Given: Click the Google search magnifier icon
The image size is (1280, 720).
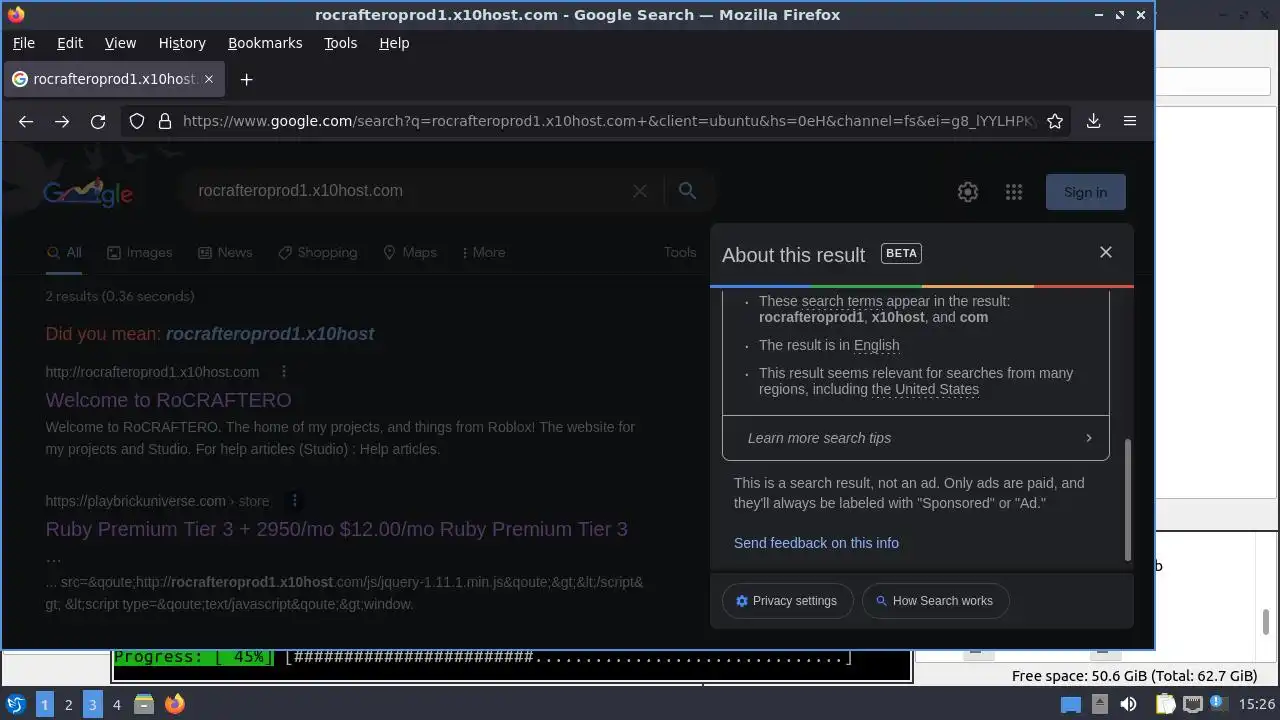Looking at the screenshot, I should tap(687, 191).
